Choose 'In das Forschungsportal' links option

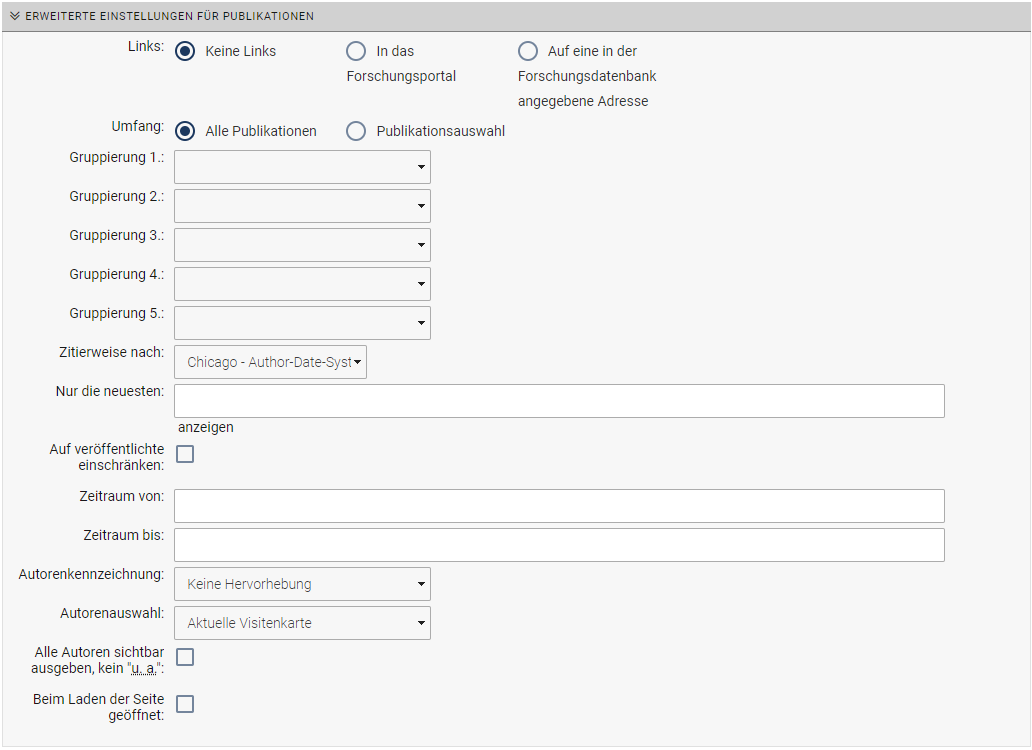pyautogui.click(x=356, y=51)
